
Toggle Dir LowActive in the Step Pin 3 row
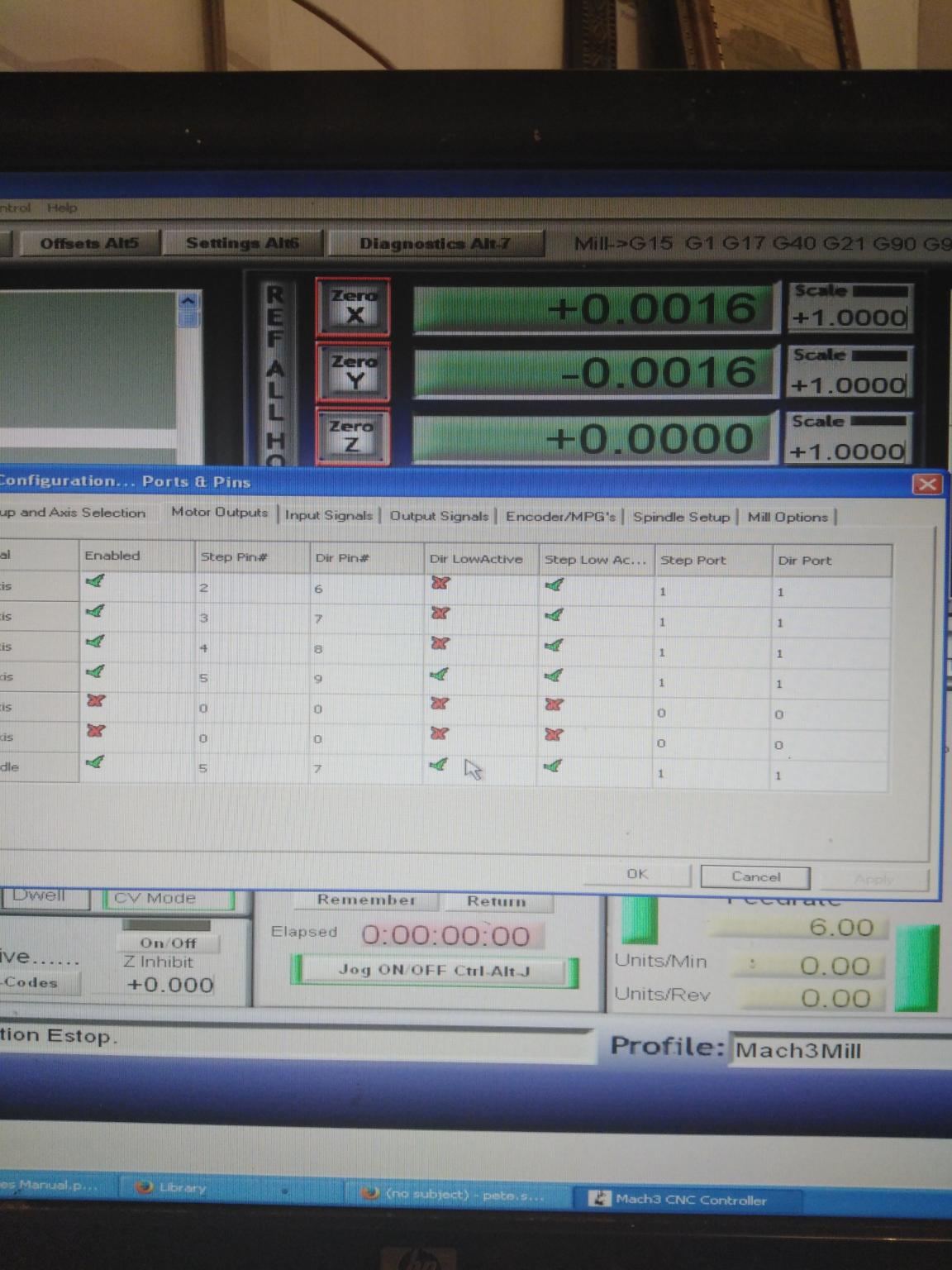[440, 614]
